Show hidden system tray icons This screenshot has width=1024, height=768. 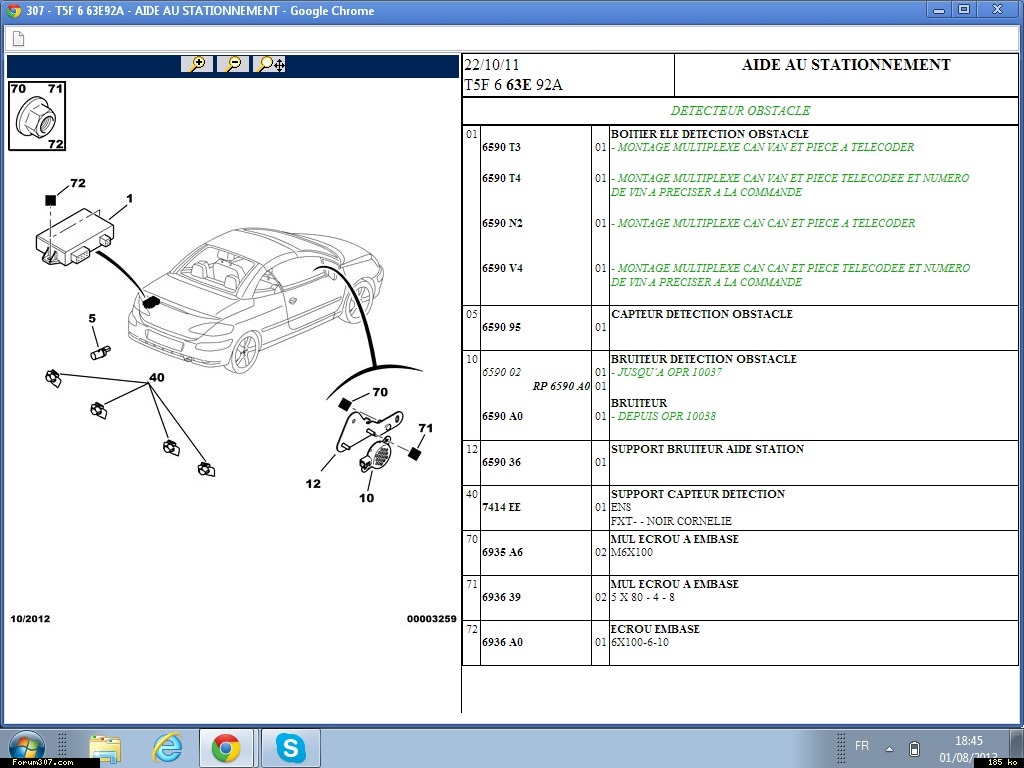click(889, 748)
